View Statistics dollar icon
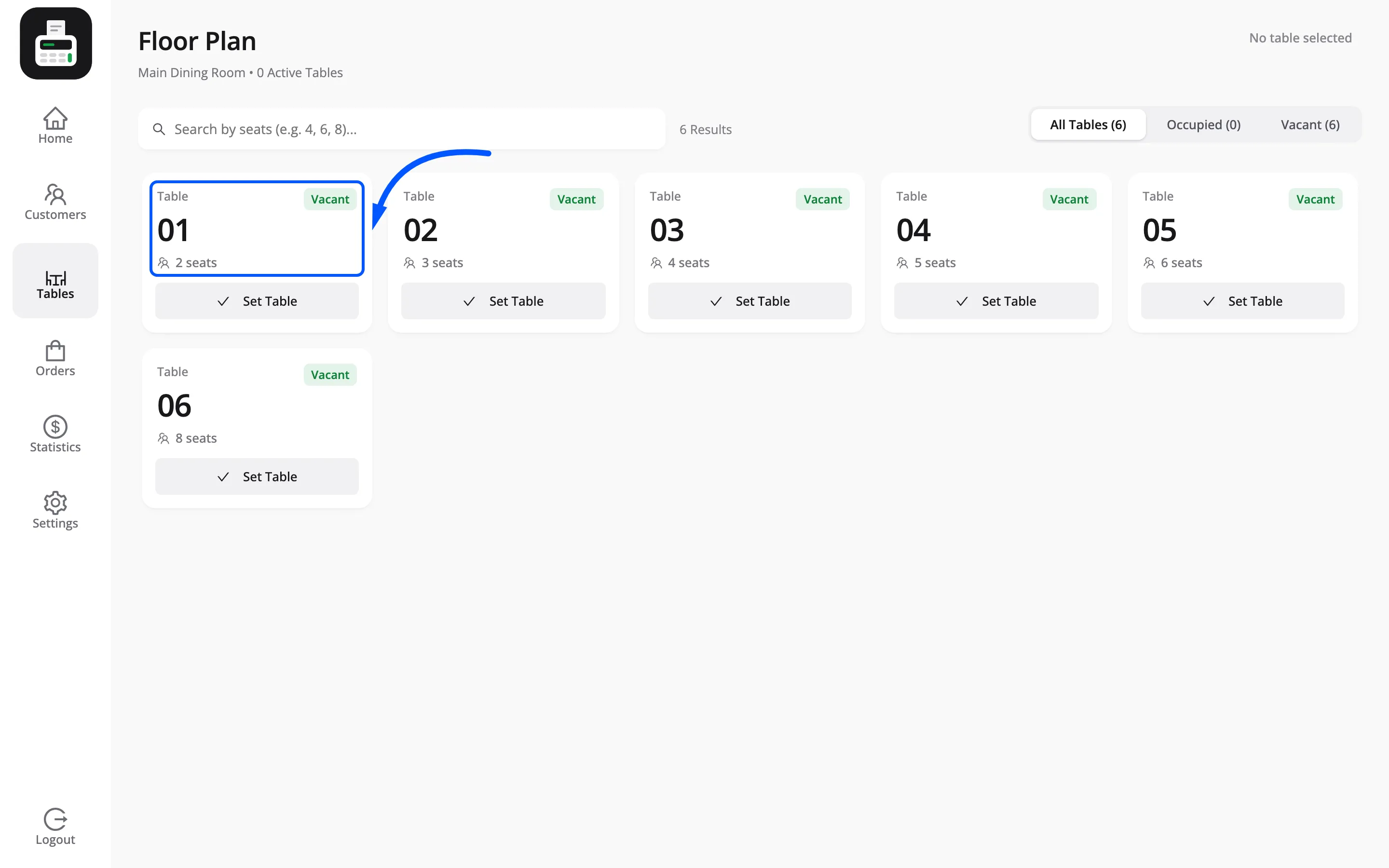The image size is (1389, 868). click(55, 427)
